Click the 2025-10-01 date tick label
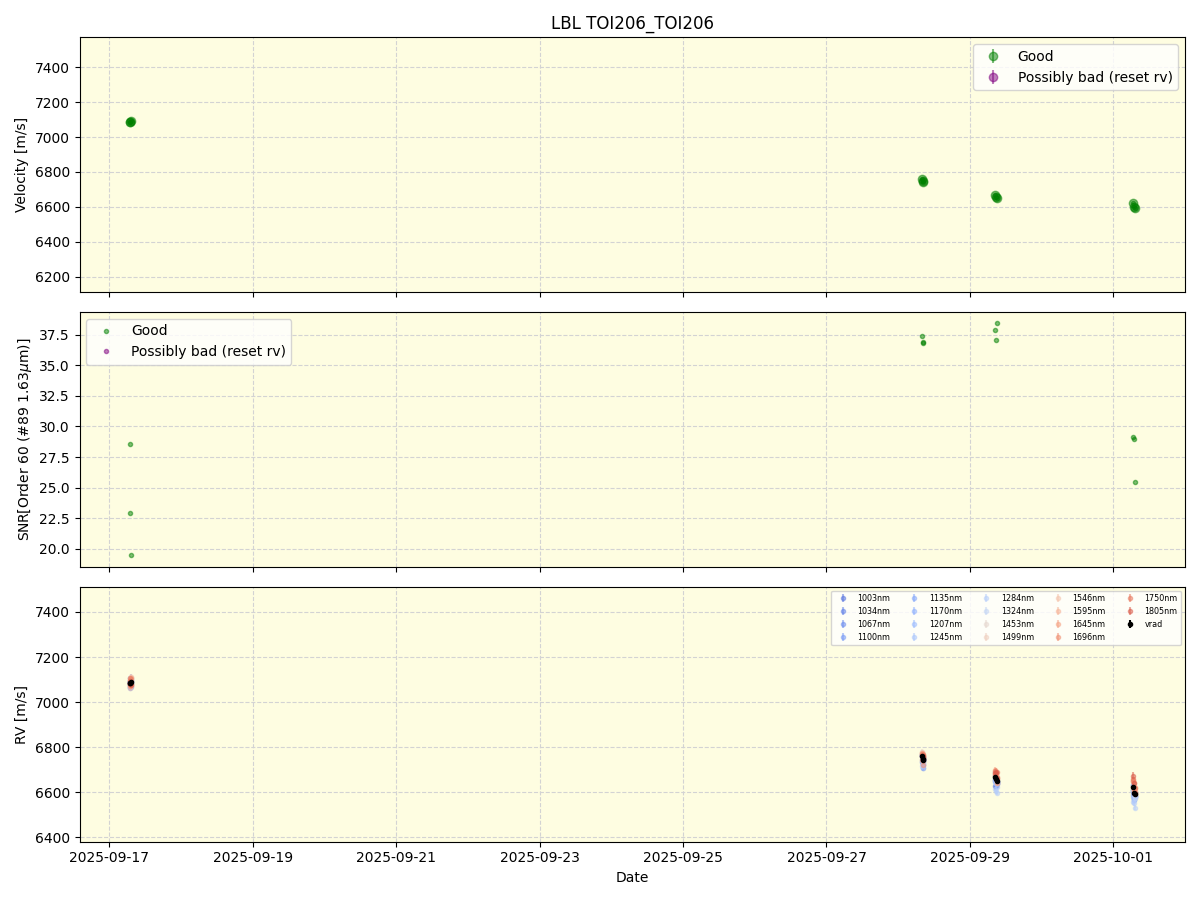This screenshot has width=1200, height=900. [1113, 858]
